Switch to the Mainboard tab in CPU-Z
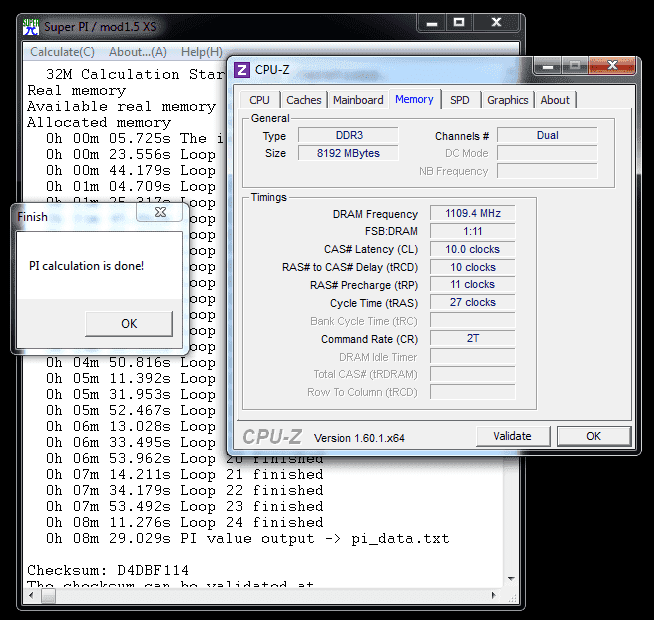Screen dimensions: 654x620 (358, 100)
